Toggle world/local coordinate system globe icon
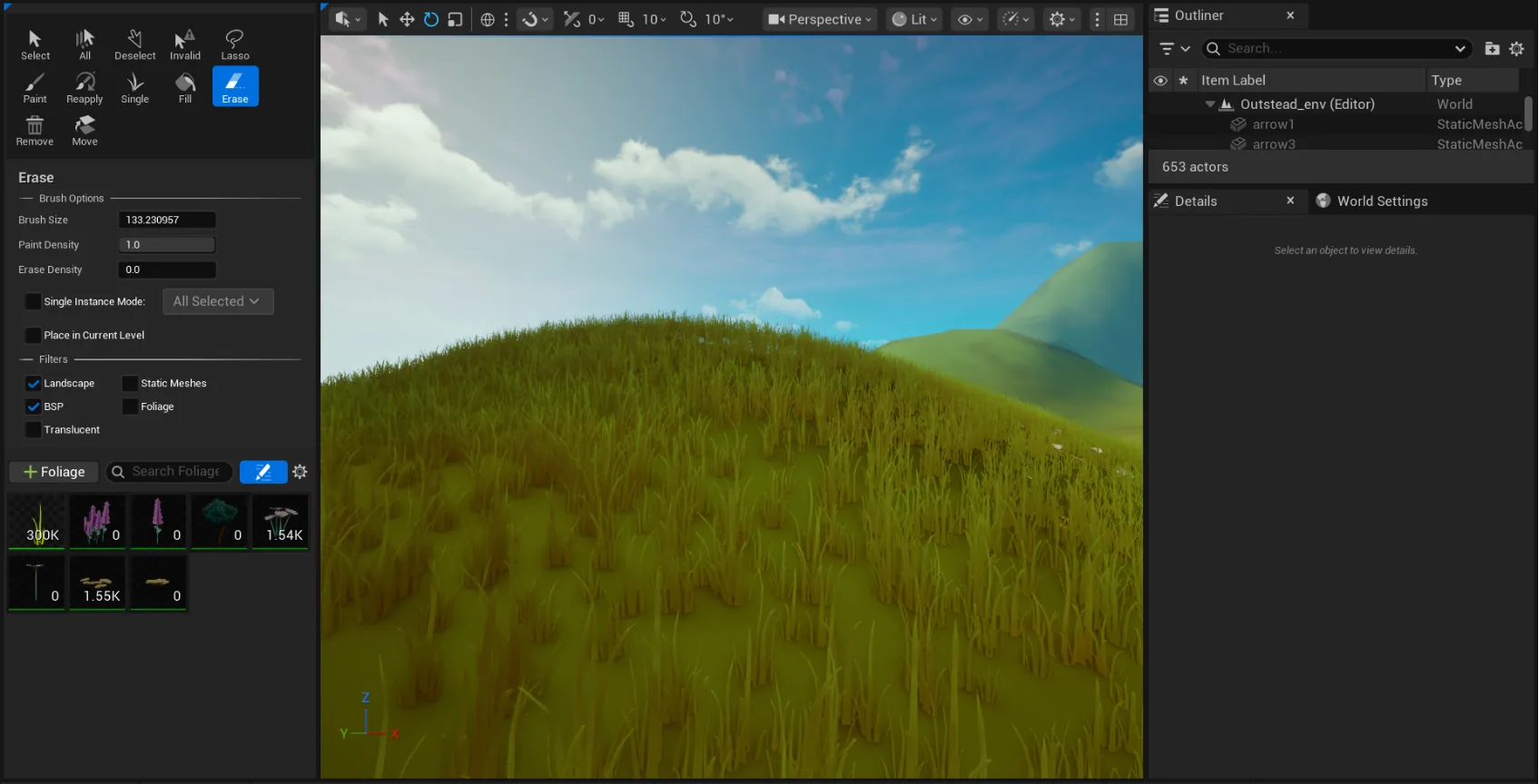The image size is (1539, 784). click(x=488, y=19)
